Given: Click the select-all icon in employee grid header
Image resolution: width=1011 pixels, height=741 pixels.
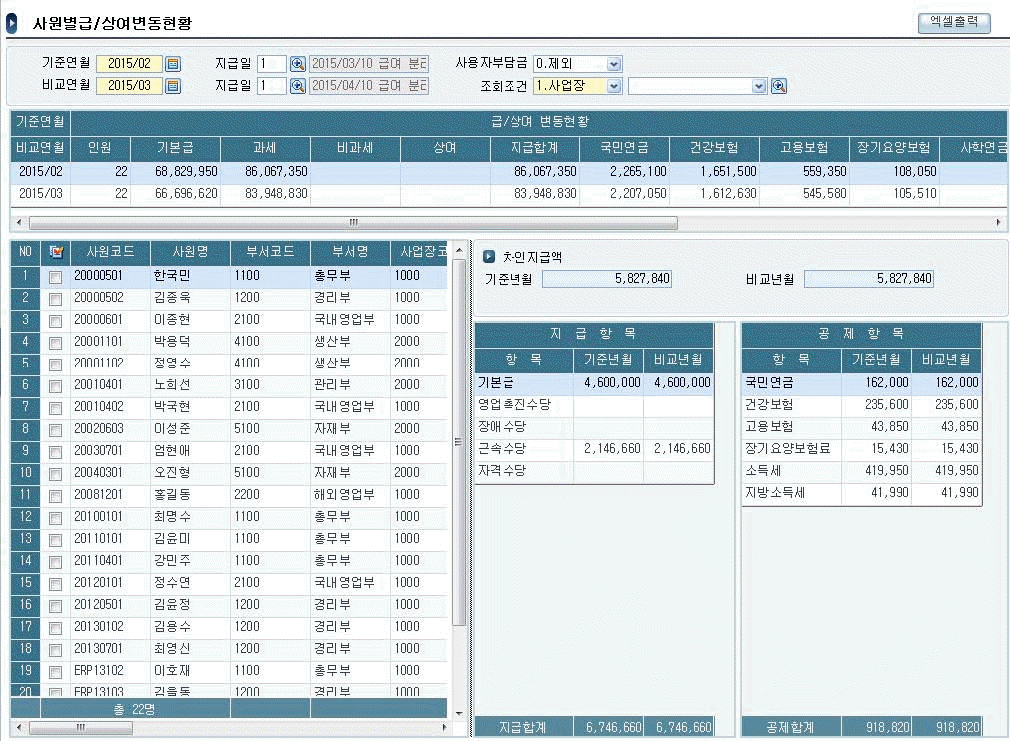Looking at the screenshot, I should pos(55,252).
